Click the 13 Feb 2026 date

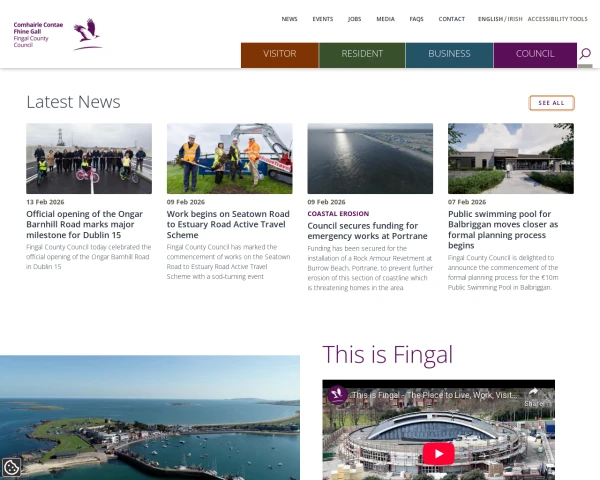click(45, 202)
